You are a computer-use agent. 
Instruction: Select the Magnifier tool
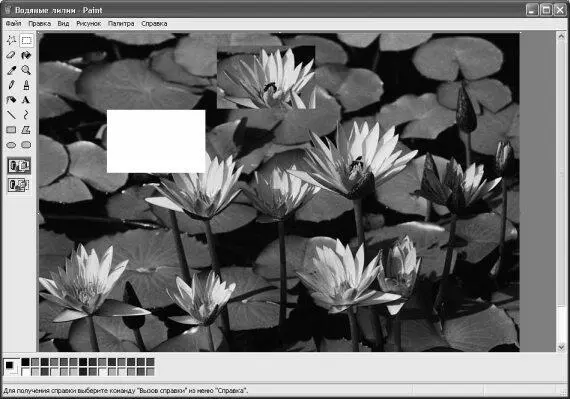pyautogui.click(x=26, y=70)
